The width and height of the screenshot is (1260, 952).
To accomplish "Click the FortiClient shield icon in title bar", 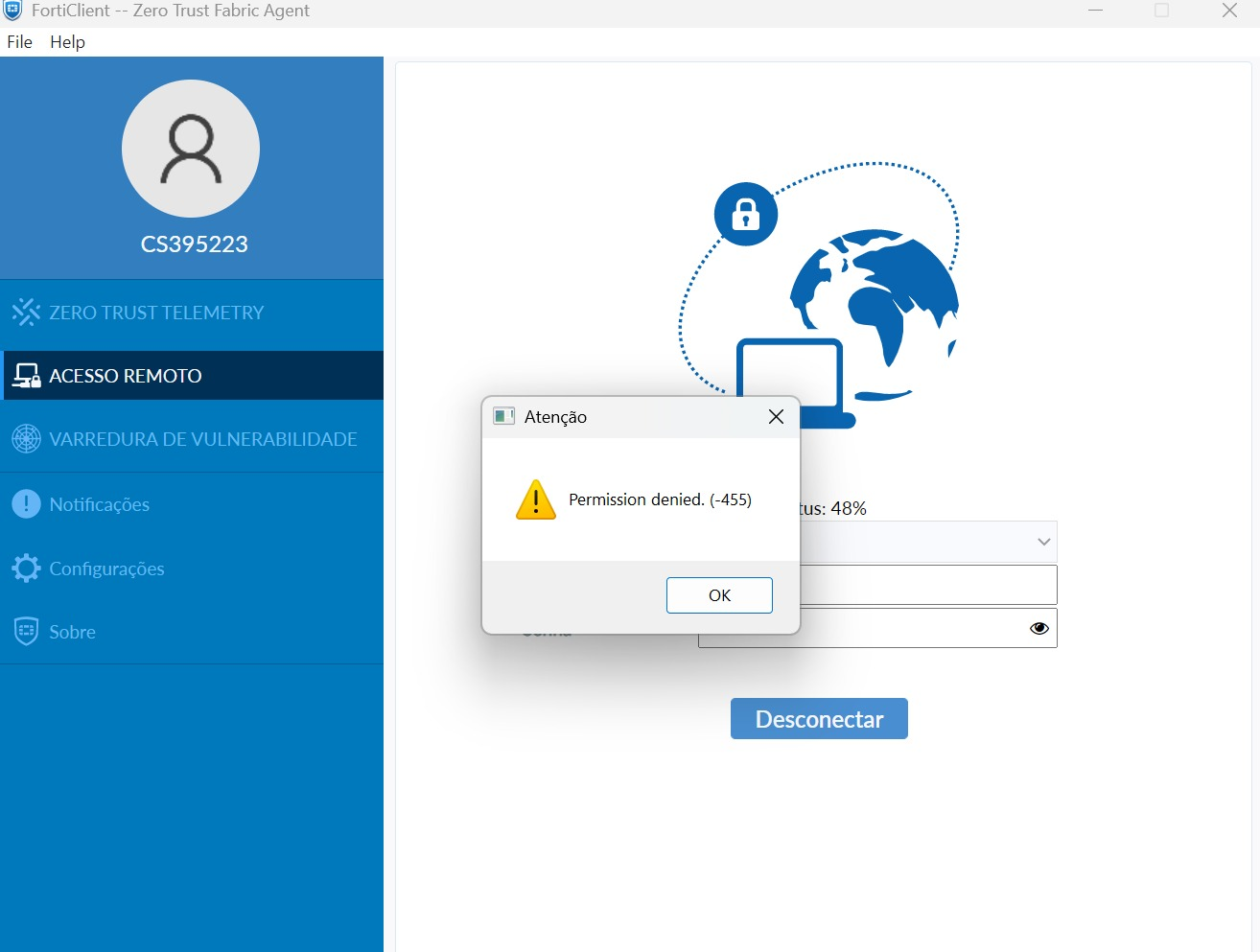I will (12, 11).
